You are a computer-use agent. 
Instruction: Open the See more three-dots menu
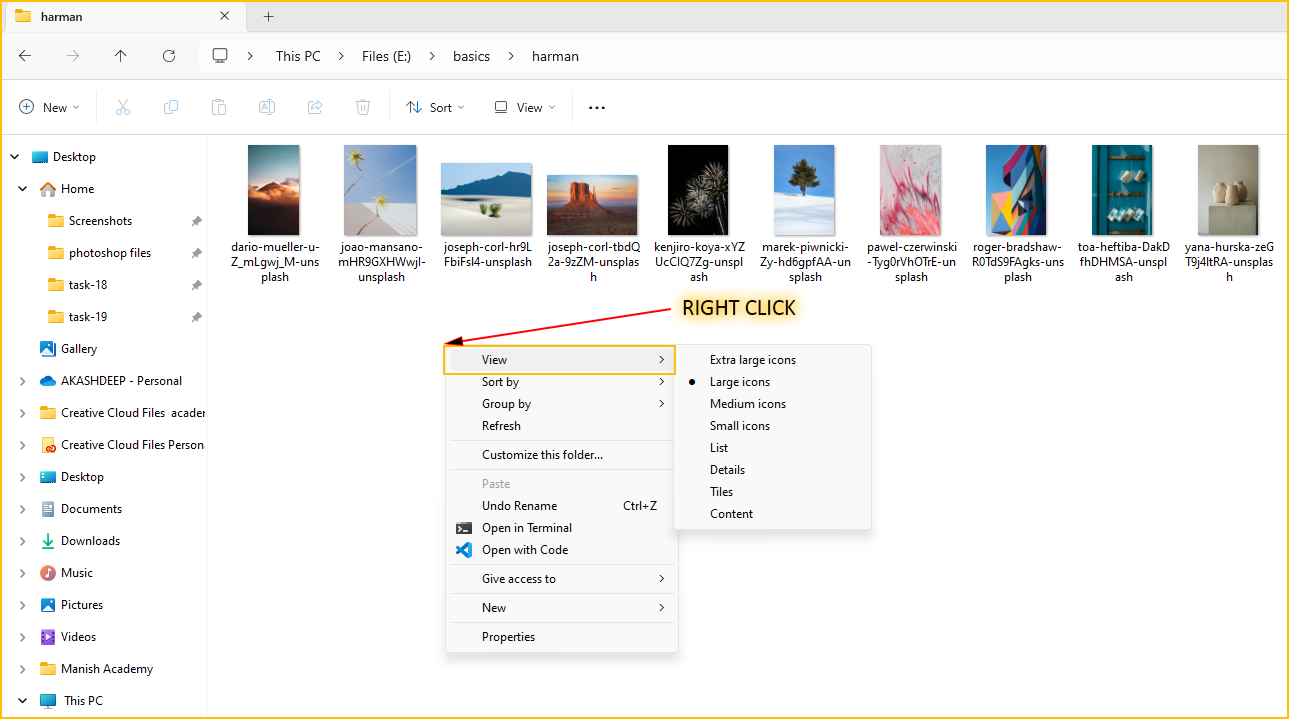tap(597, 108)
